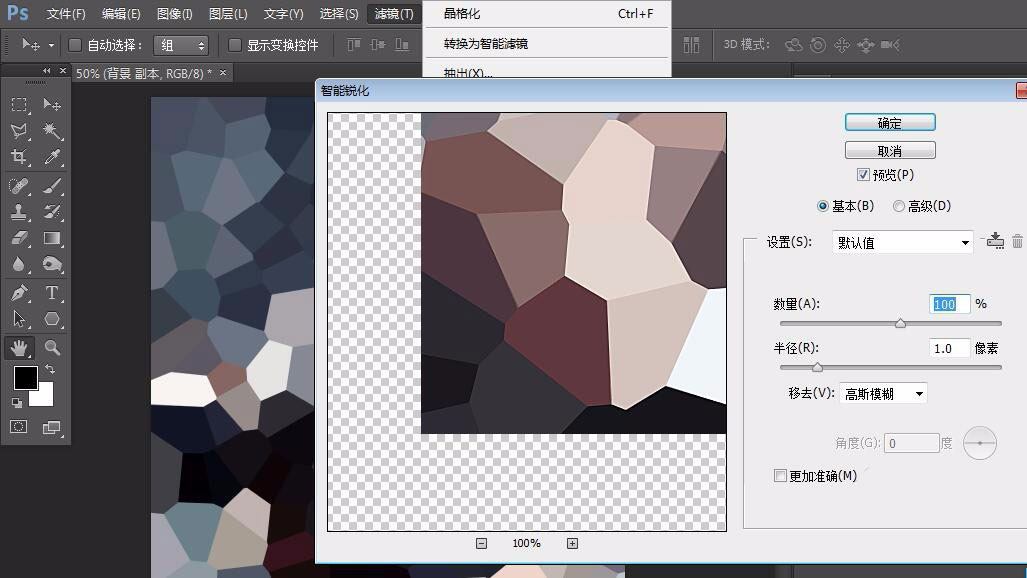
Task: Select the 高级(D) radio option
Action: 899,206
